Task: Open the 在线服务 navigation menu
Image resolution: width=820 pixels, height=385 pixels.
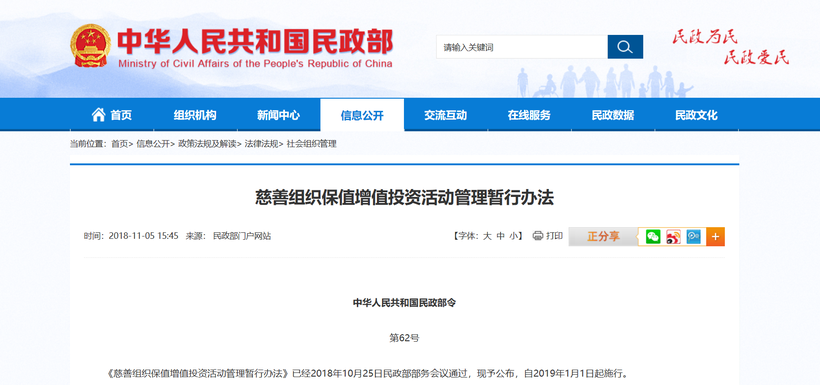Action: coord(529,115)
